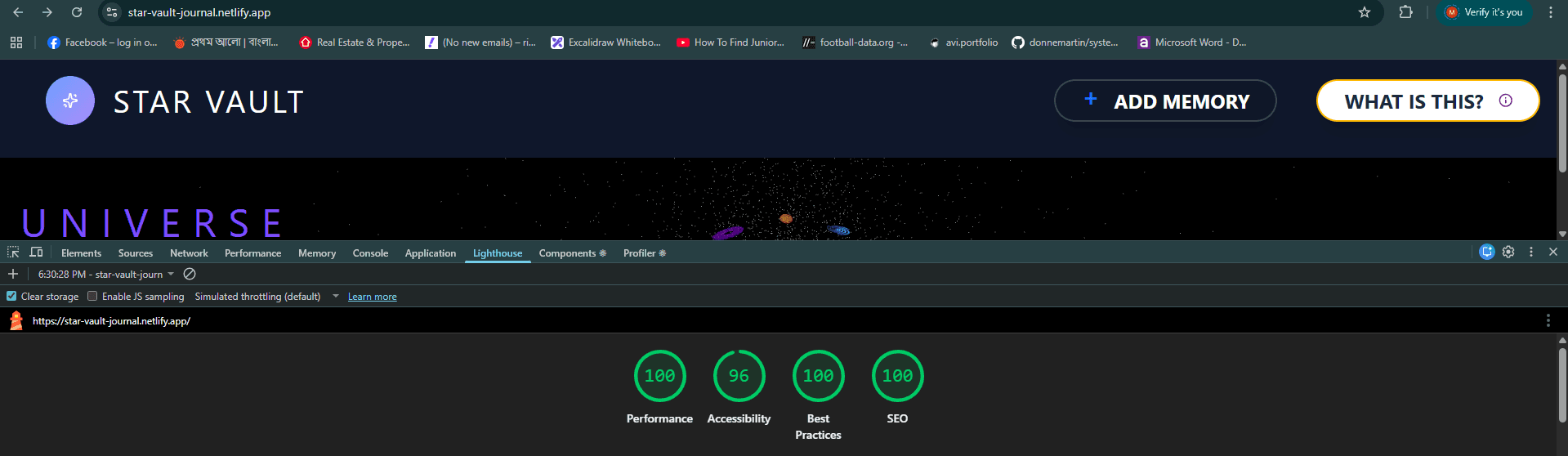Screen dimensions: 1568x456
Task: Open the AI assistance icon in DevTools
Action: click(1487, 252)
